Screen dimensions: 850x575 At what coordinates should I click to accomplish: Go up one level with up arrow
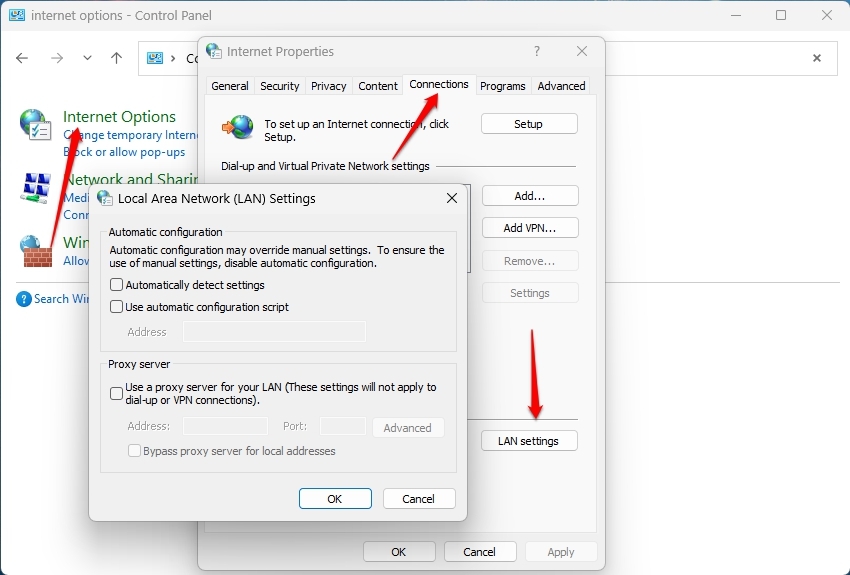pyautogui.click(x=116, y=58)
